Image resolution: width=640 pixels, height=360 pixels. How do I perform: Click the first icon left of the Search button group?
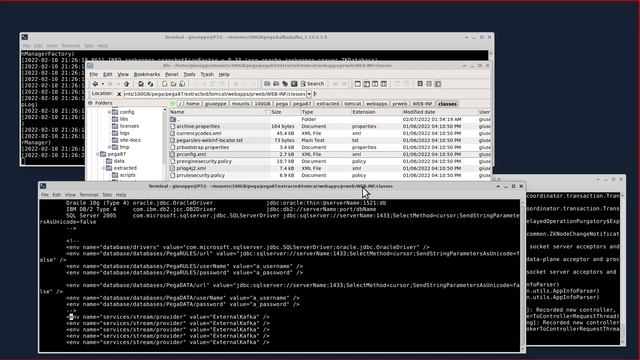tap(267, 84)
